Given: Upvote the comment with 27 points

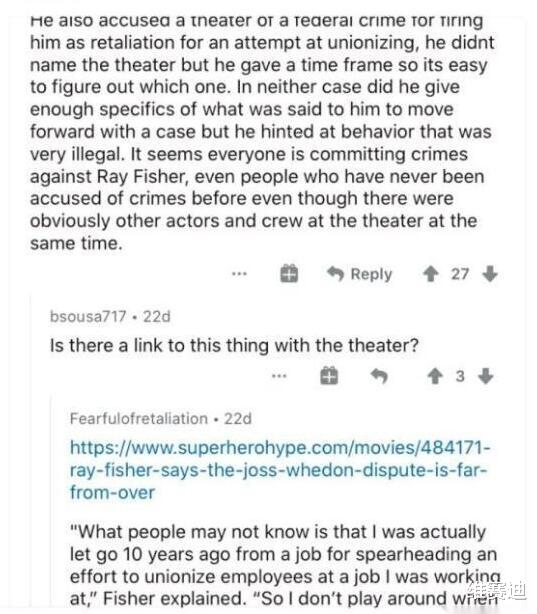Looking at the screenshot, I should pyautogui.click(x=431, y=274).
